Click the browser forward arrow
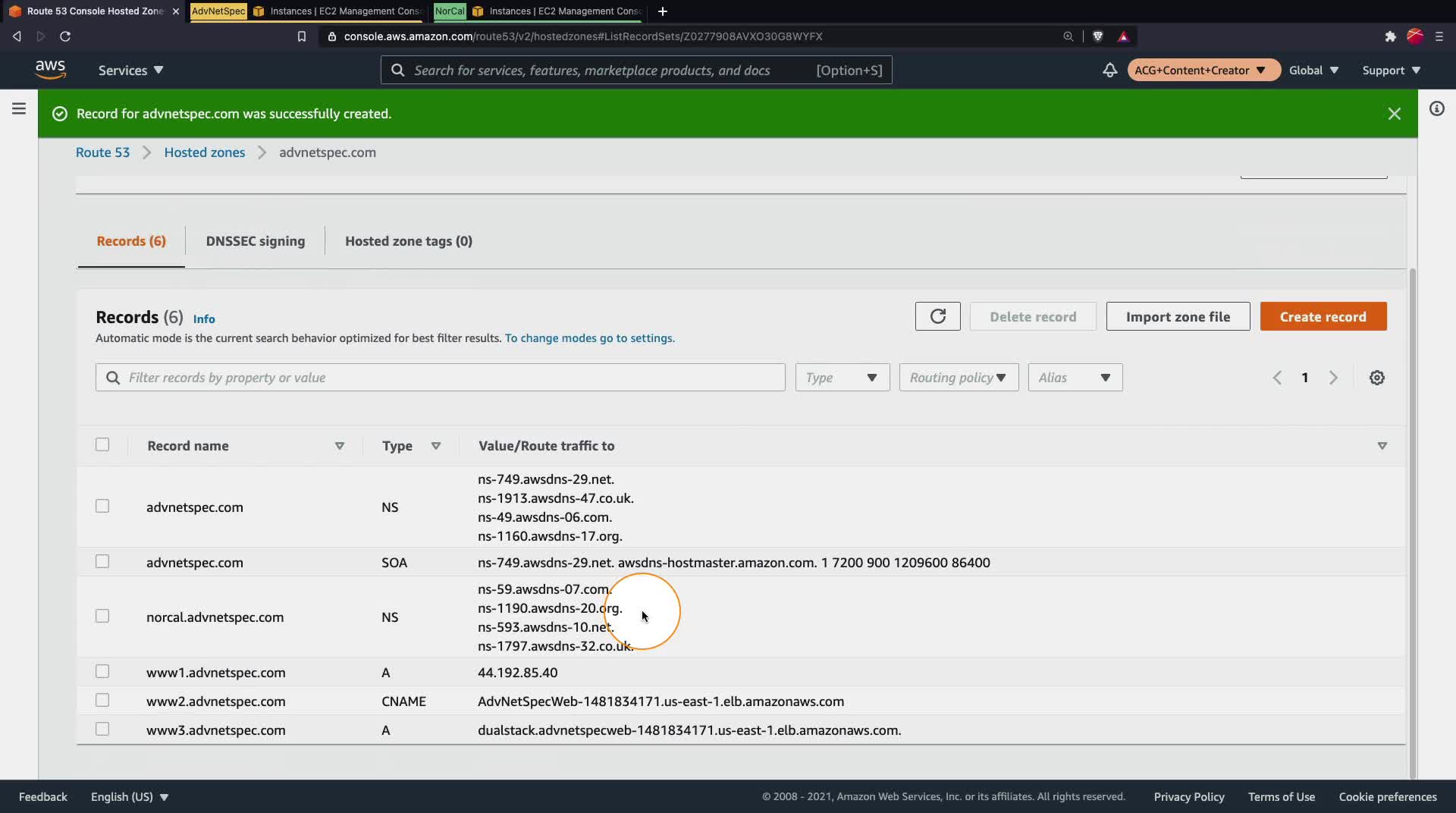The height and width of the screenshot is (813, 1456). [x=41, y=36]
